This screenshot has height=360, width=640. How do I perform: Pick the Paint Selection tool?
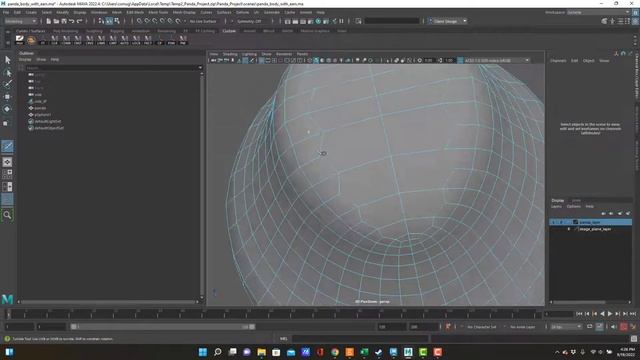7,84
